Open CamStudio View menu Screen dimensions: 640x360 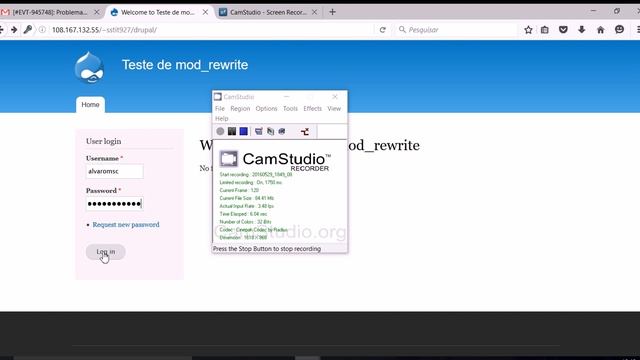[x=334, y=109]
